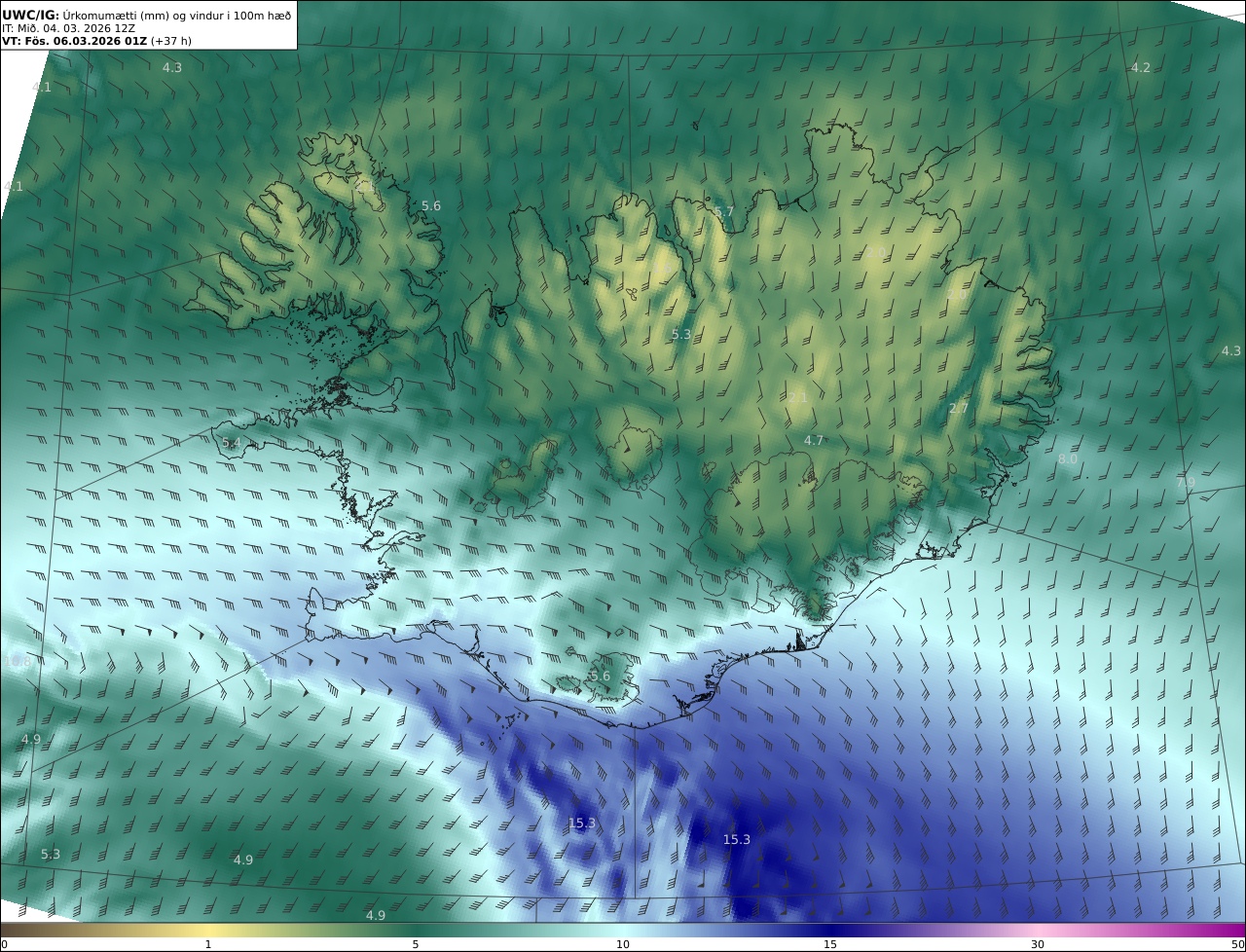1246x952 pixels.
Task: Pick the pink band above the '30' tick
Action: 1038,930
